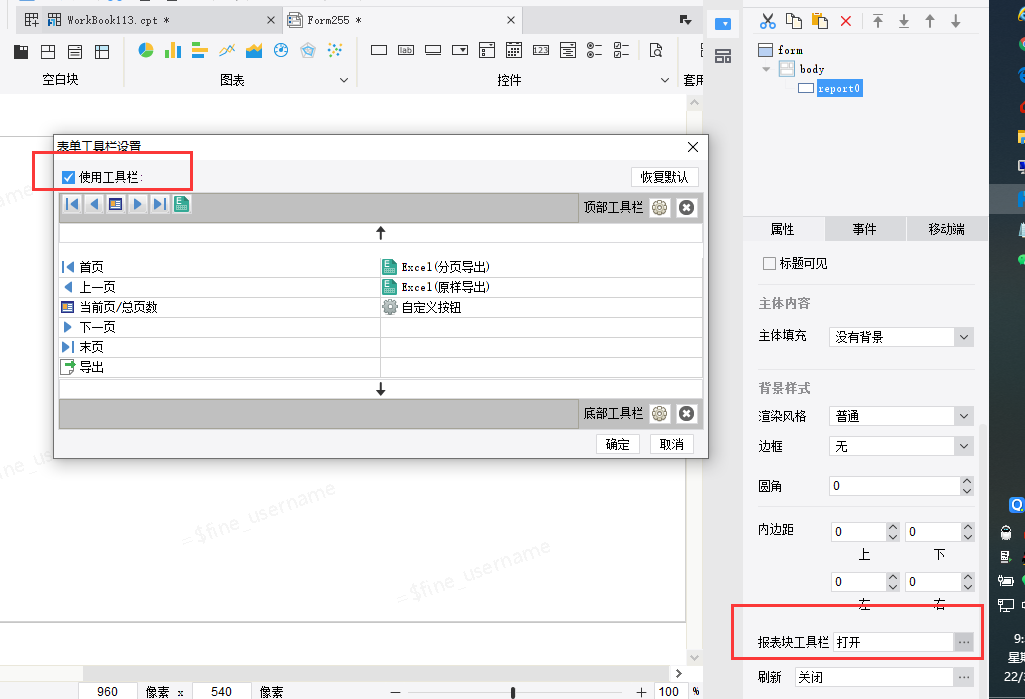Open bottom toolbar gear settings

pos(660,413)
